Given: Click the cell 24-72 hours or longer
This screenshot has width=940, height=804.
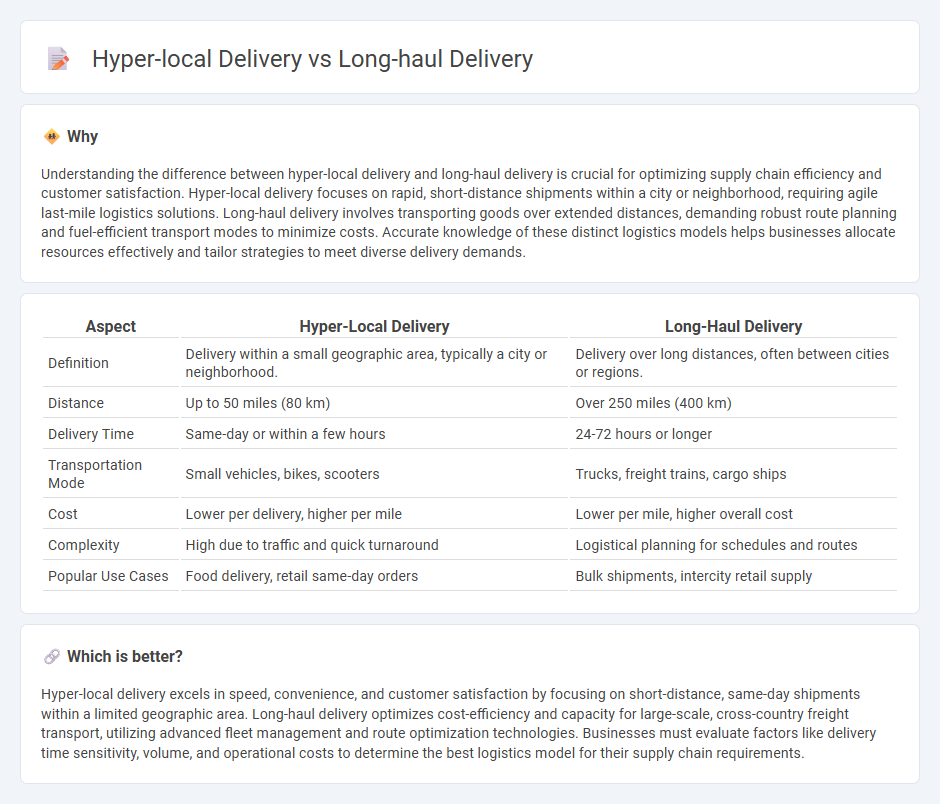Looking at the screenshot, I should (733, 434).
